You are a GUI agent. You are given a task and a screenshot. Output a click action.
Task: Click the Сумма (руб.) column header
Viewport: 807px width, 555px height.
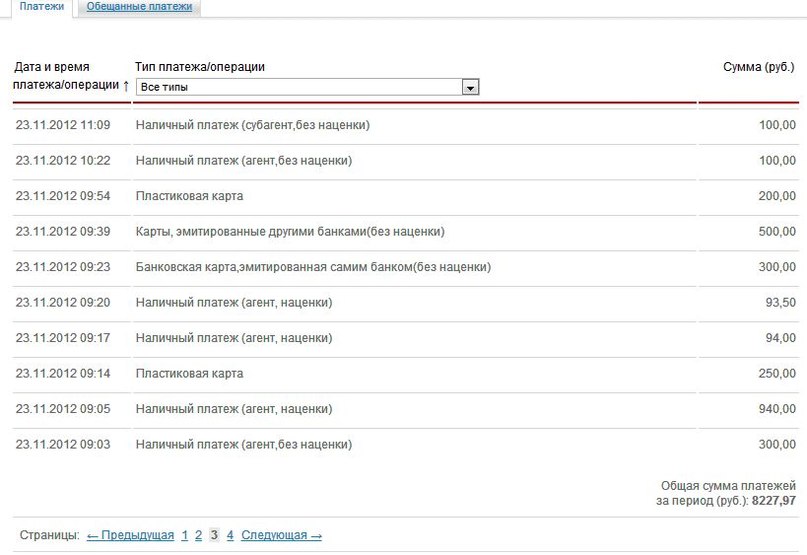[x=759, y=67]
